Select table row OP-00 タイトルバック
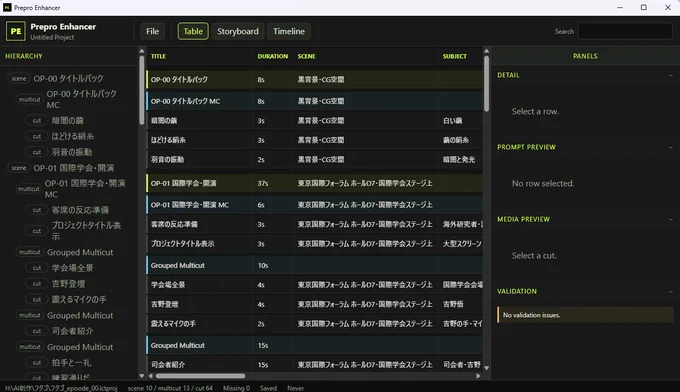 click(314, 79)
